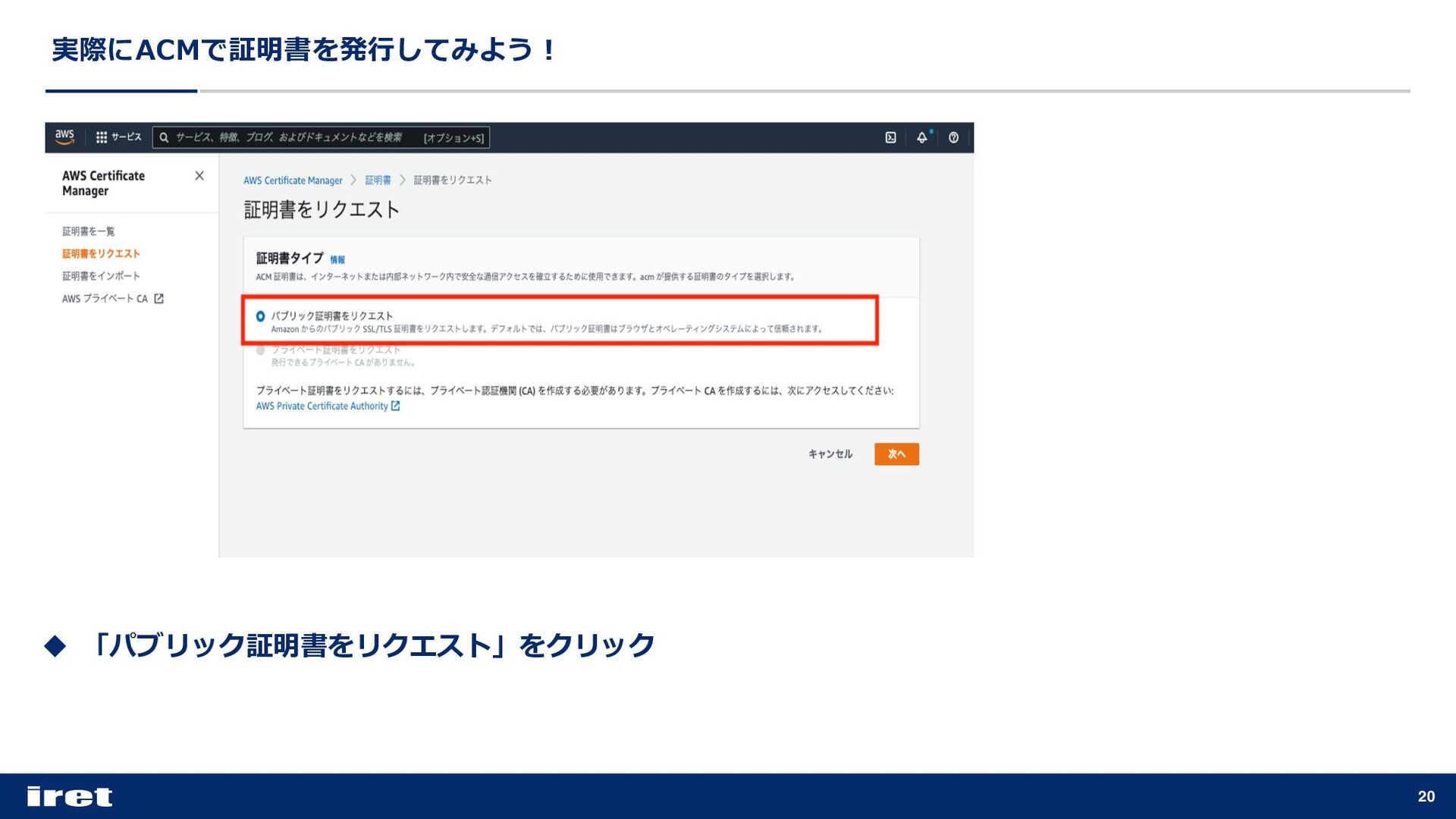Click the AWS logo in the console header
Image resolution: width=1456 pixels, height=819 pixels.
click(64, 137)
